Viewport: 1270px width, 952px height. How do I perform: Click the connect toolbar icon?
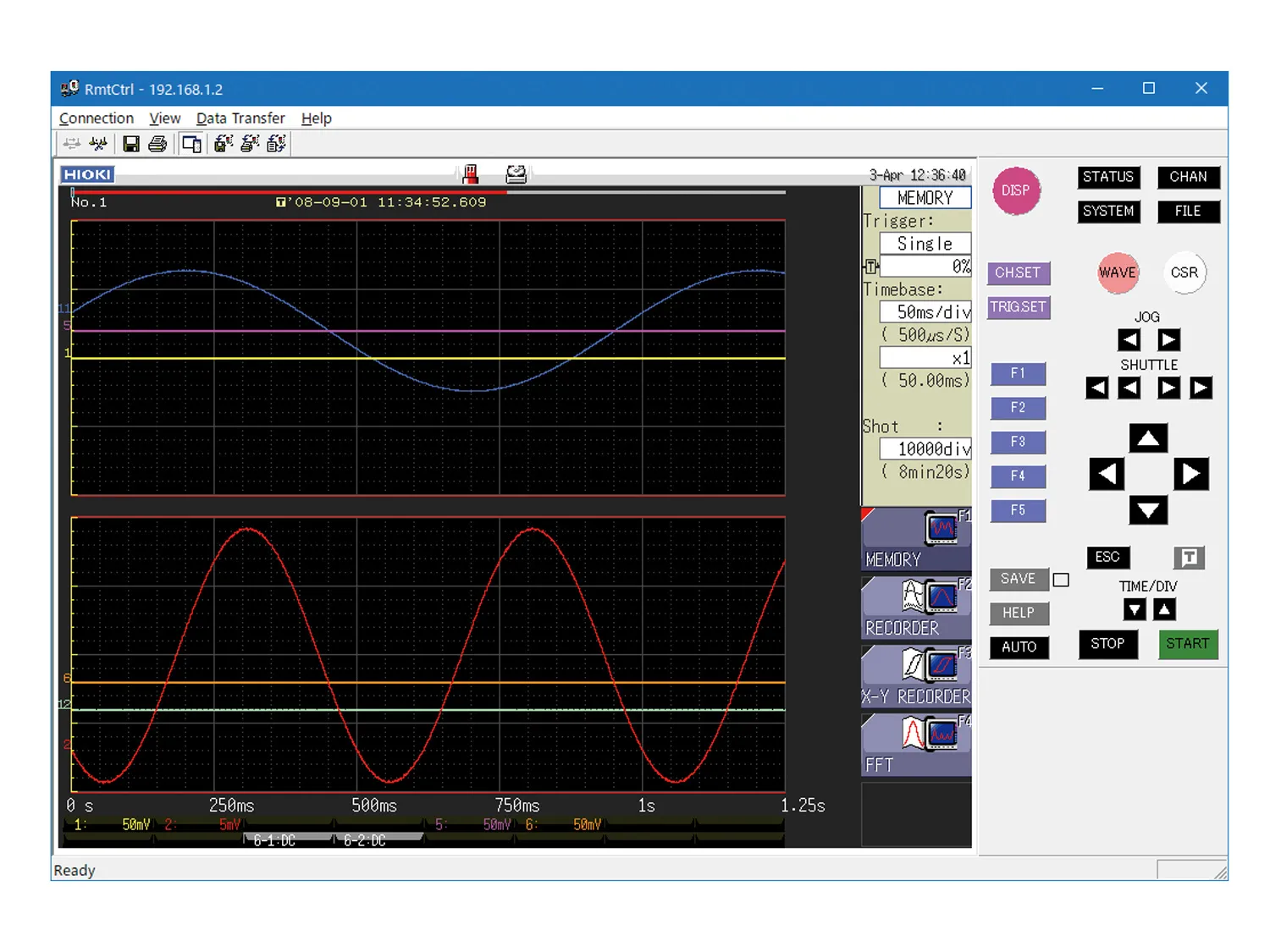click(x=72, y=144)
